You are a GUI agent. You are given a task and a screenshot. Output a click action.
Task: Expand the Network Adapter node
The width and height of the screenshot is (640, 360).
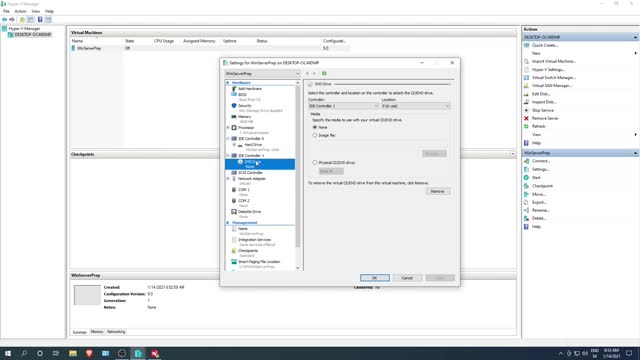(228, 179)
